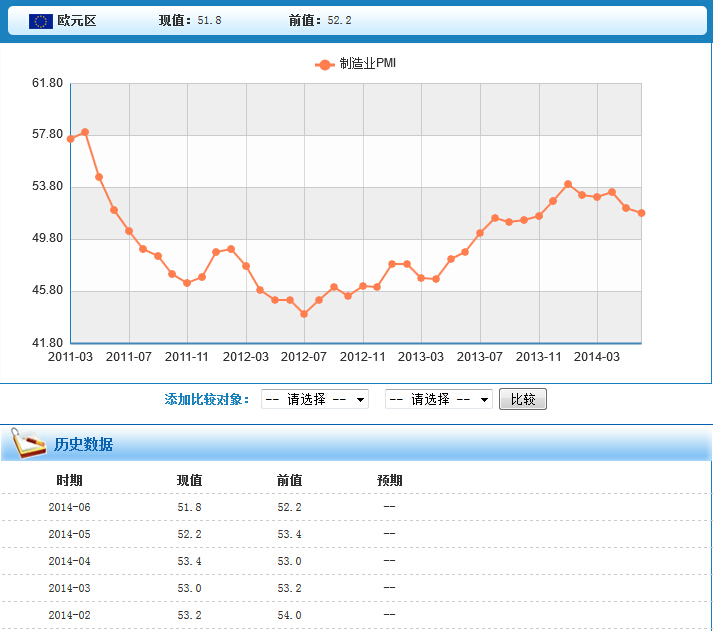Click the 欧元区 region title
The width and height of the screenshot is (713, 631).
coord(77,21)
